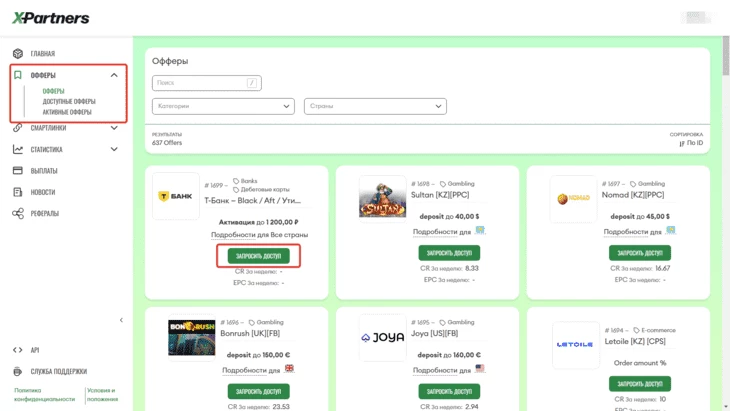Open the T-Банк – Black offer title
730x411 pixels.
(x=253, y=201)
